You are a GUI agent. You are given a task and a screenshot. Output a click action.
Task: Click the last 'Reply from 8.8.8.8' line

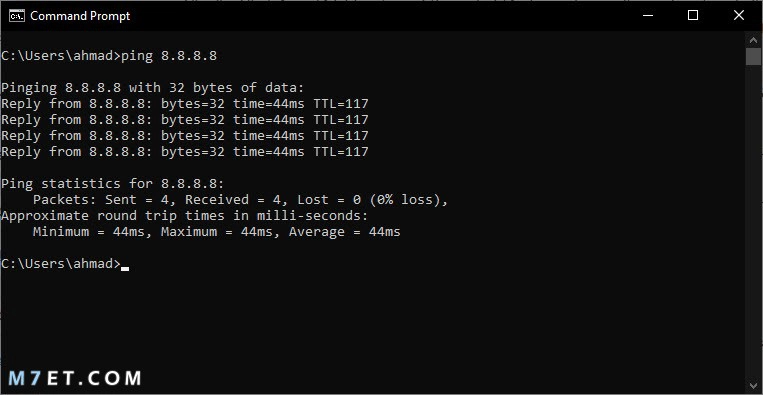point(185,152)
